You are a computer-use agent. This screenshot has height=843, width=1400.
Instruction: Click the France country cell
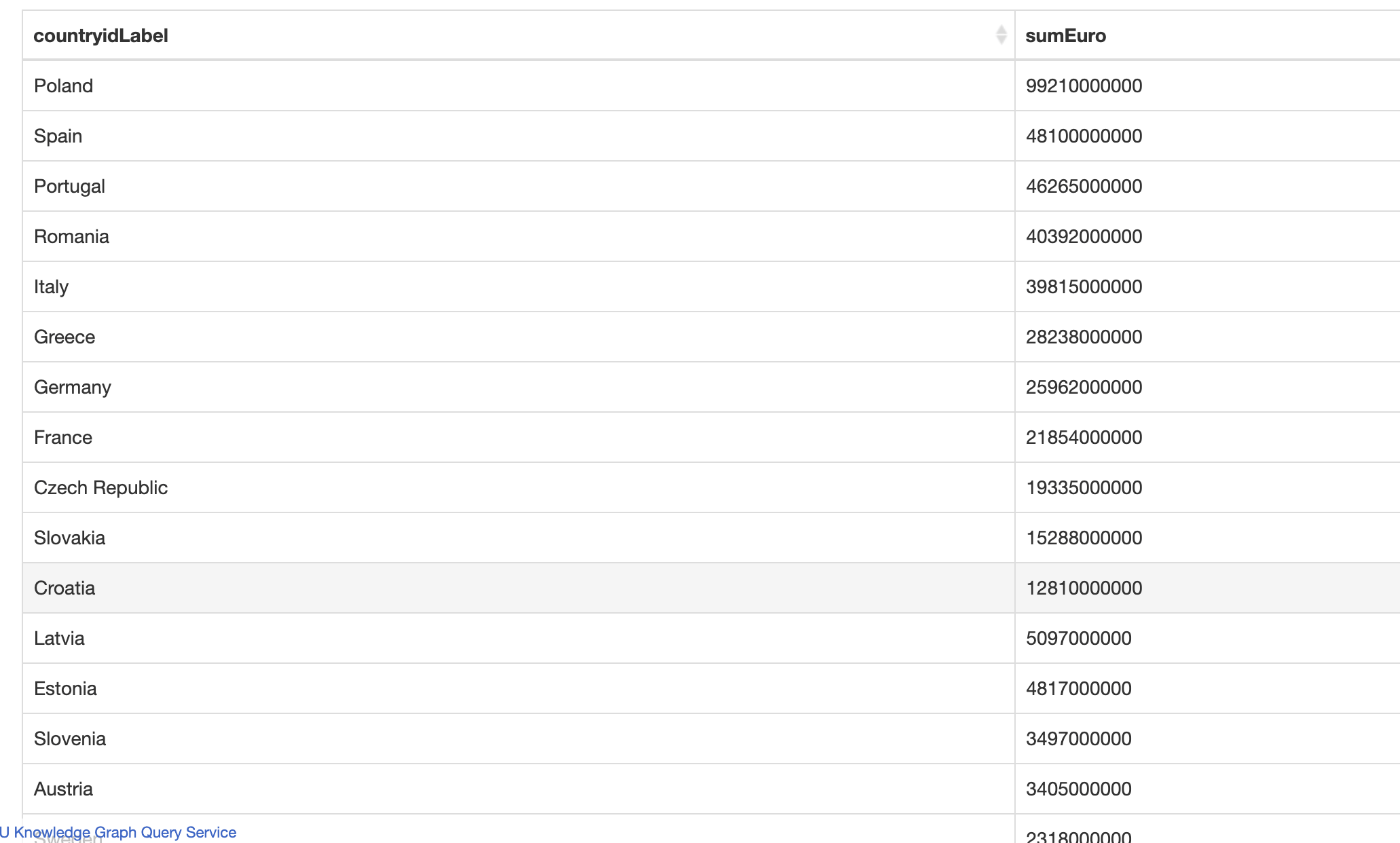pos(63,437)
